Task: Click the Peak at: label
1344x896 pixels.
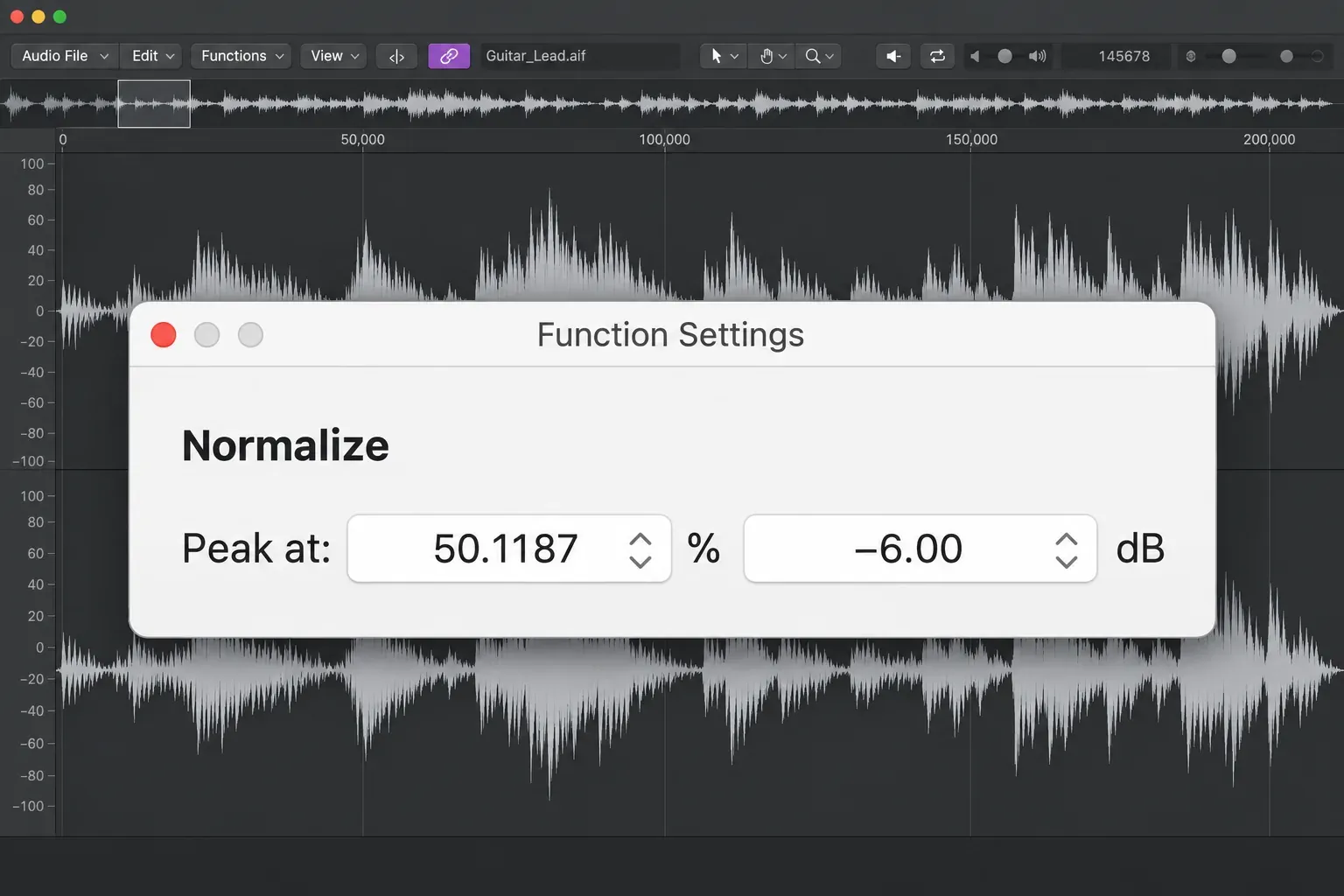Action: [x=256, y=549]
